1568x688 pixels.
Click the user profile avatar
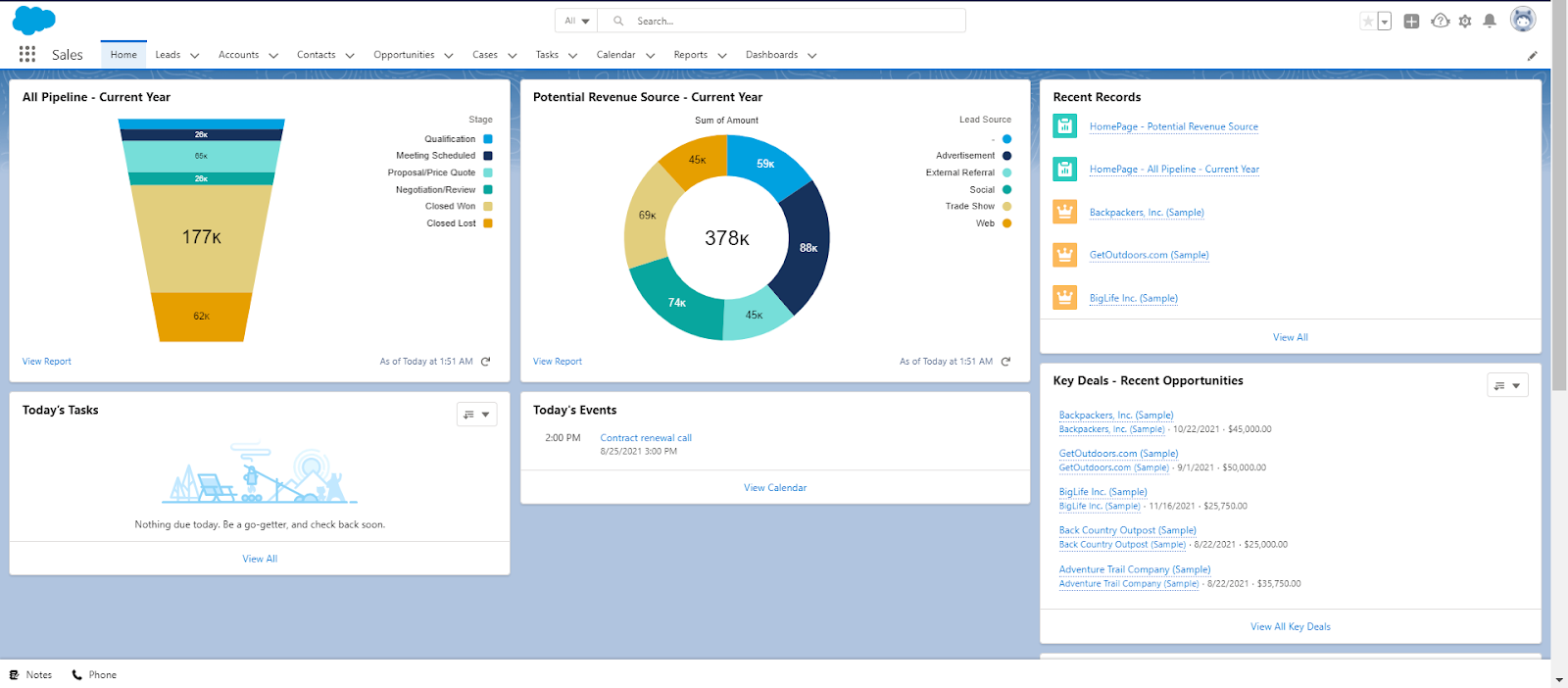1522,20
